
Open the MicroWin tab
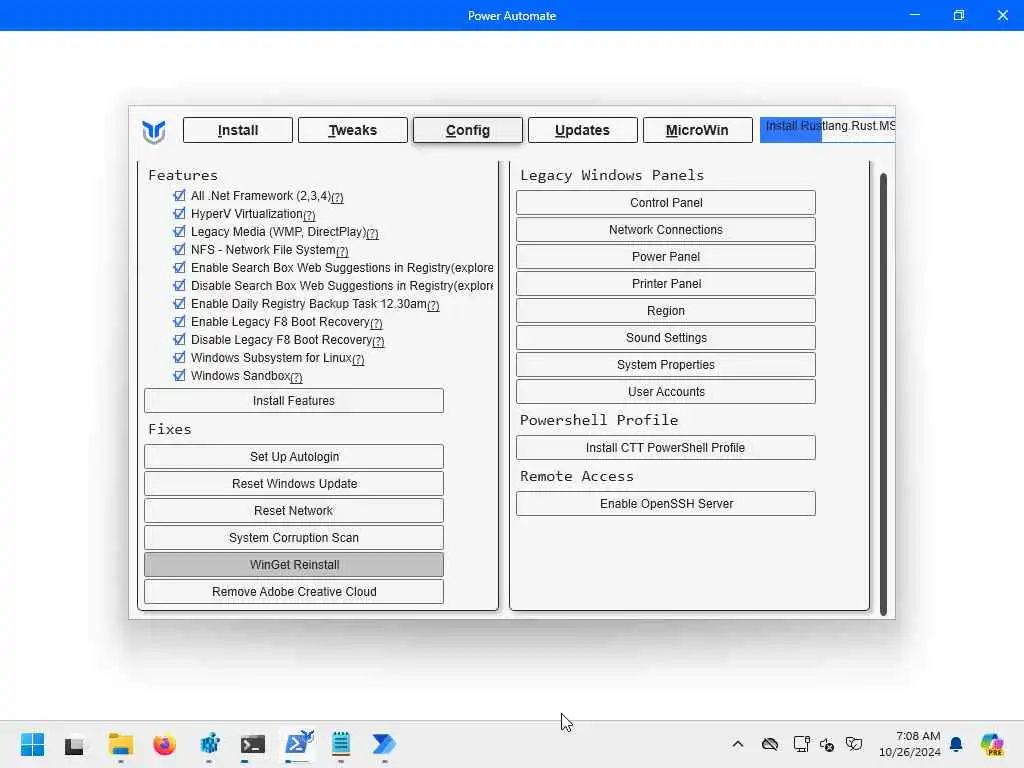click(697, 130)
